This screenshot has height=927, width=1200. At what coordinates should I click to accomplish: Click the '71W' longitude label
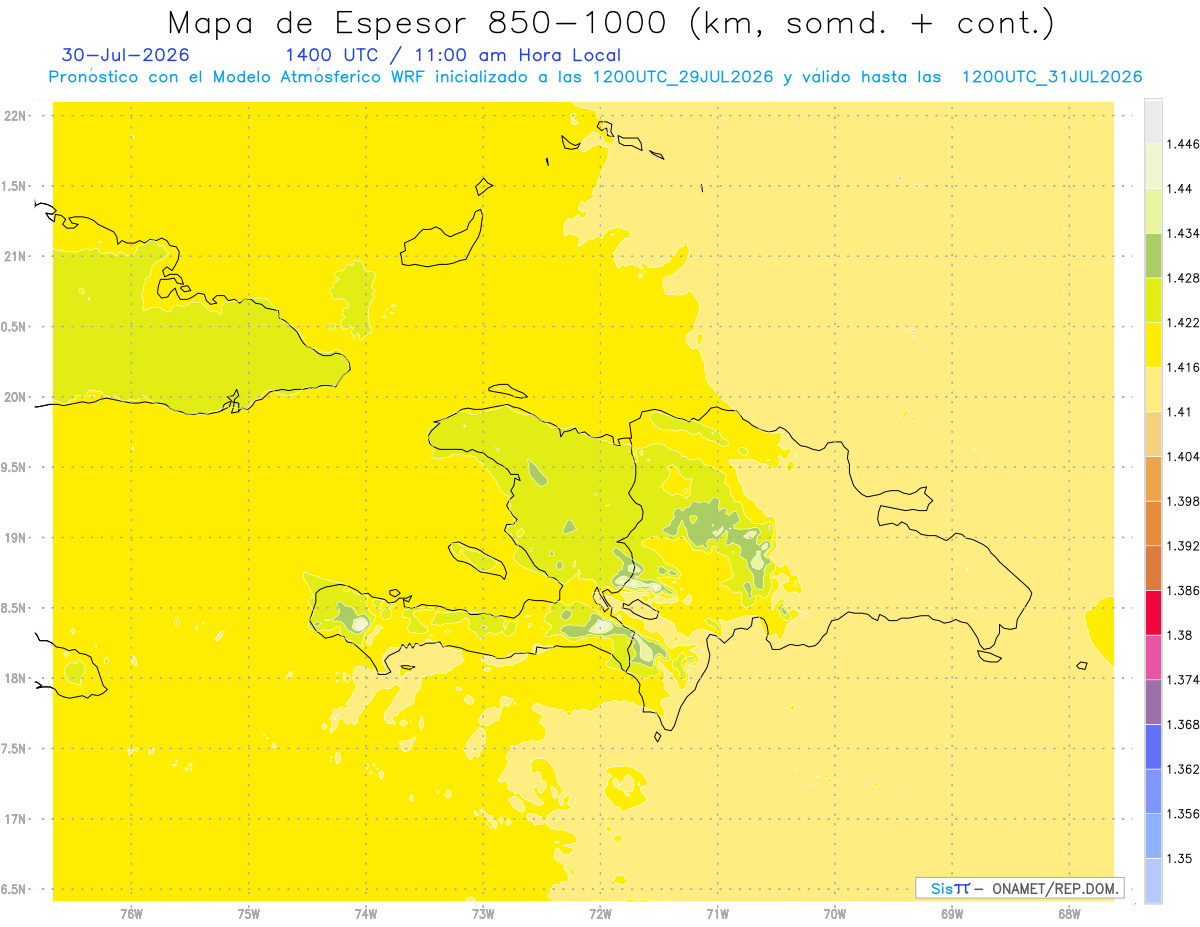[x=717, y=914]
